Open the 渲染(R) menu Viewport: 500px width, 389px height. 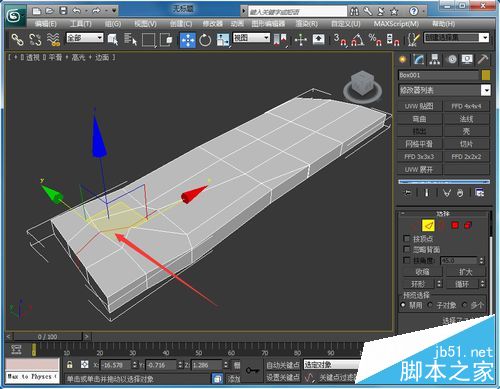[307, 24]
